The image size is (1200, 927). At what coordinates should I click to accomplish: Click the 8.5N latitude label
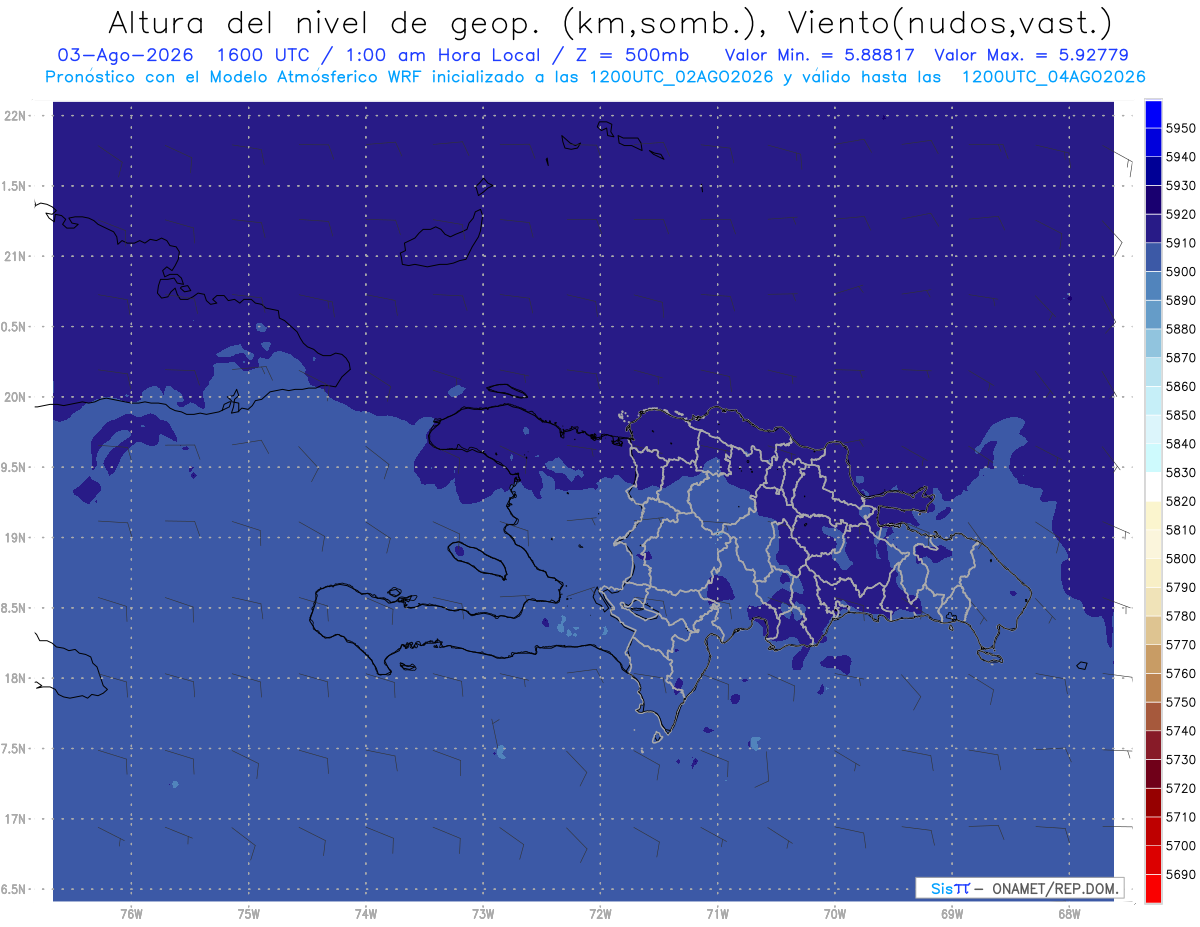click(15, 608)
